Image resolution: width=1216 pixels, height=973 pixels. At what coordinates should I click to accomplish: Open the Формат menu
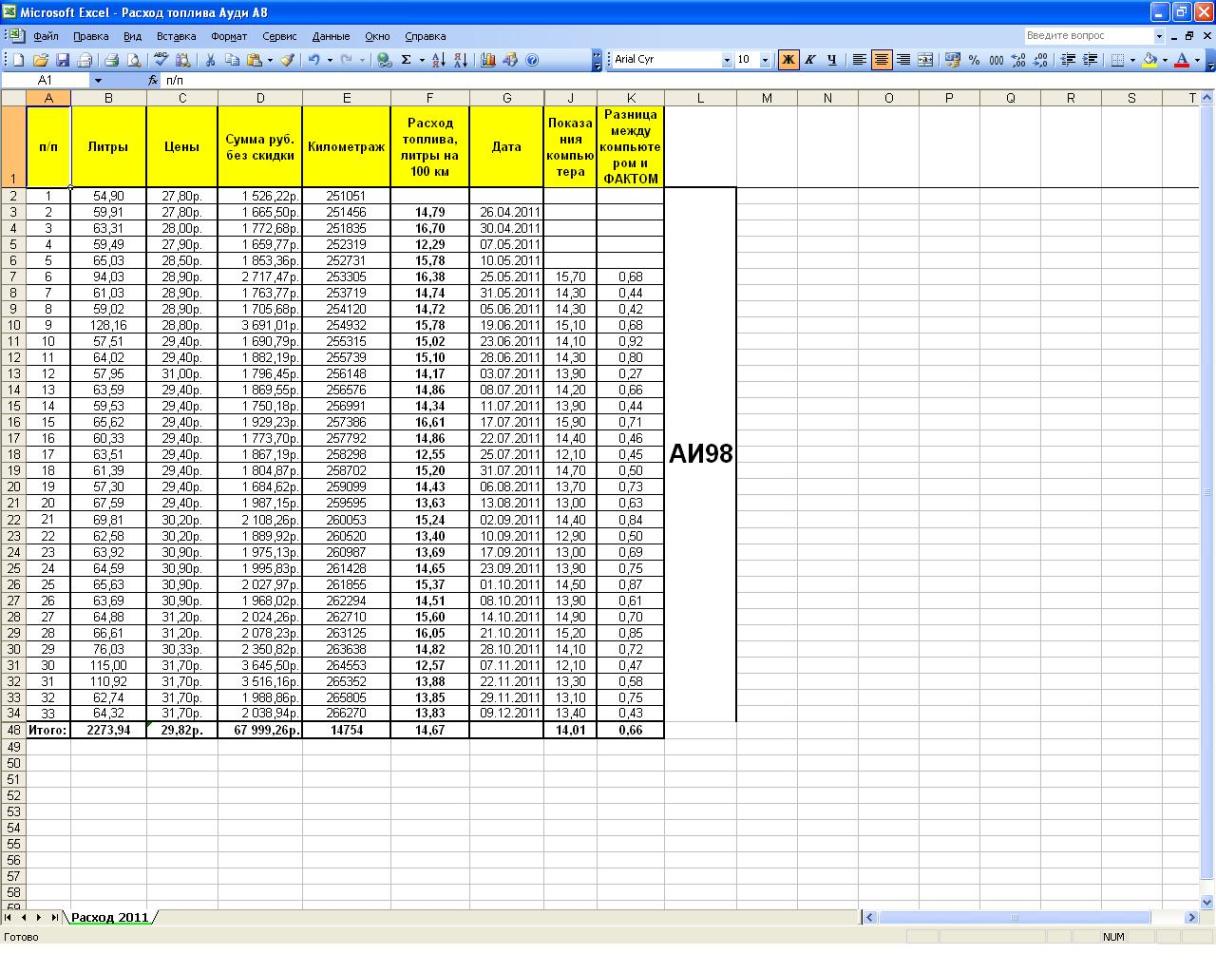[x=228, y=36]
